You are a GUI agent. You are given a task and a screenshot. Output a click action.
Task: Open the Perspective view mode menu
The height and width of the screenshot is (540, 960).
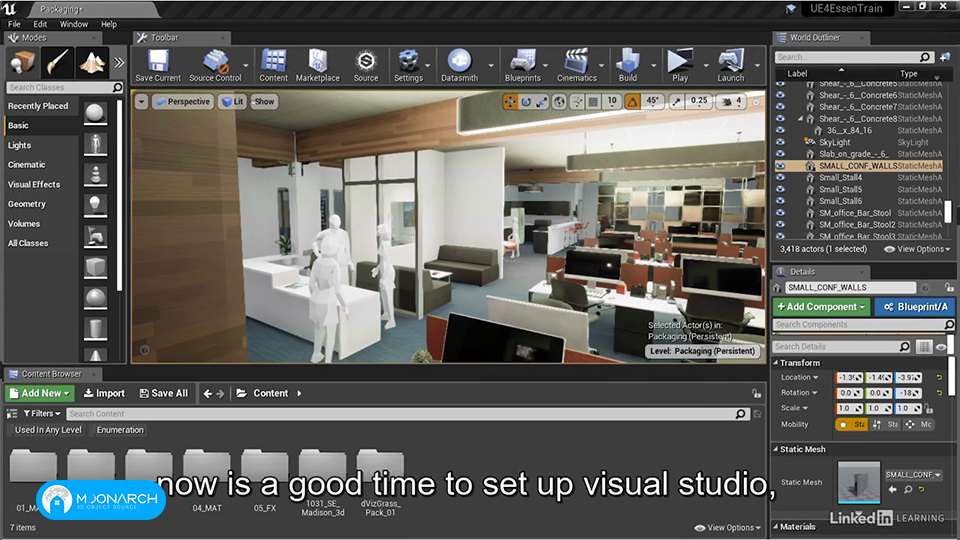pos(182,102)
